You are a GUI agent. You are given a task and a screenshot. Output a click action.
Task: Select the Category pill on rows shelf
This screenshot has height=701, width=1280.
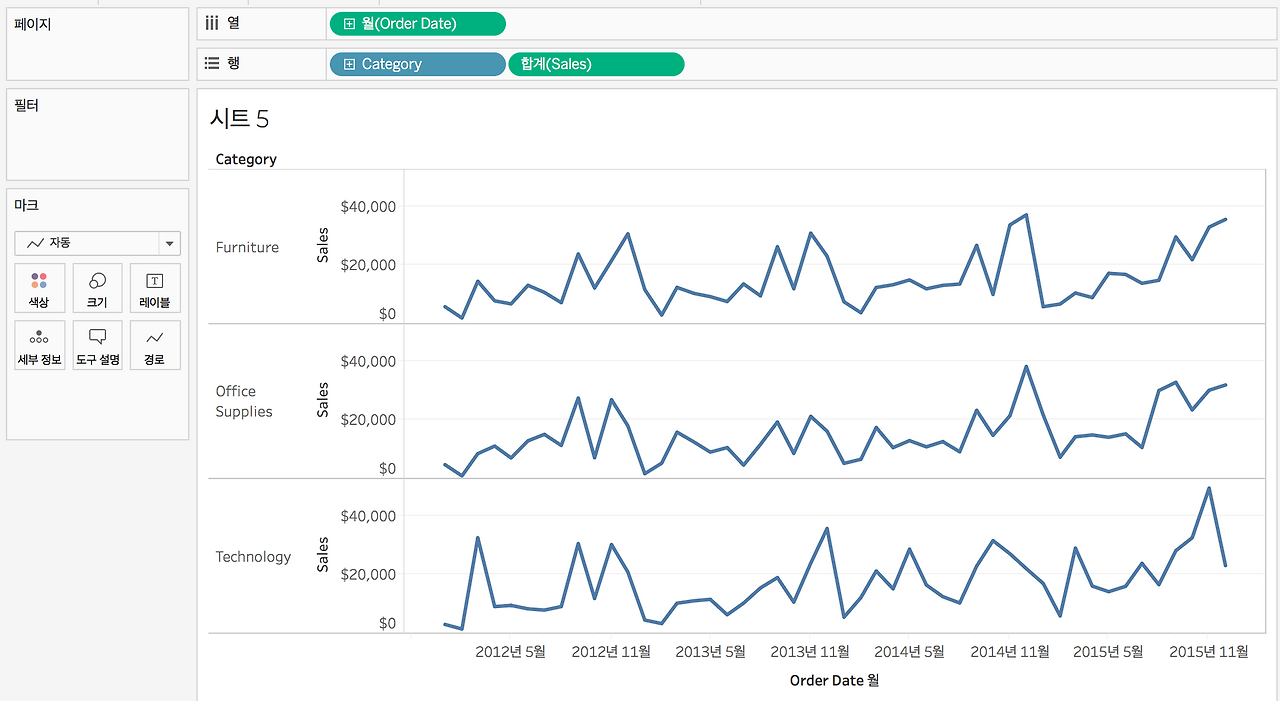coord(417,64)
